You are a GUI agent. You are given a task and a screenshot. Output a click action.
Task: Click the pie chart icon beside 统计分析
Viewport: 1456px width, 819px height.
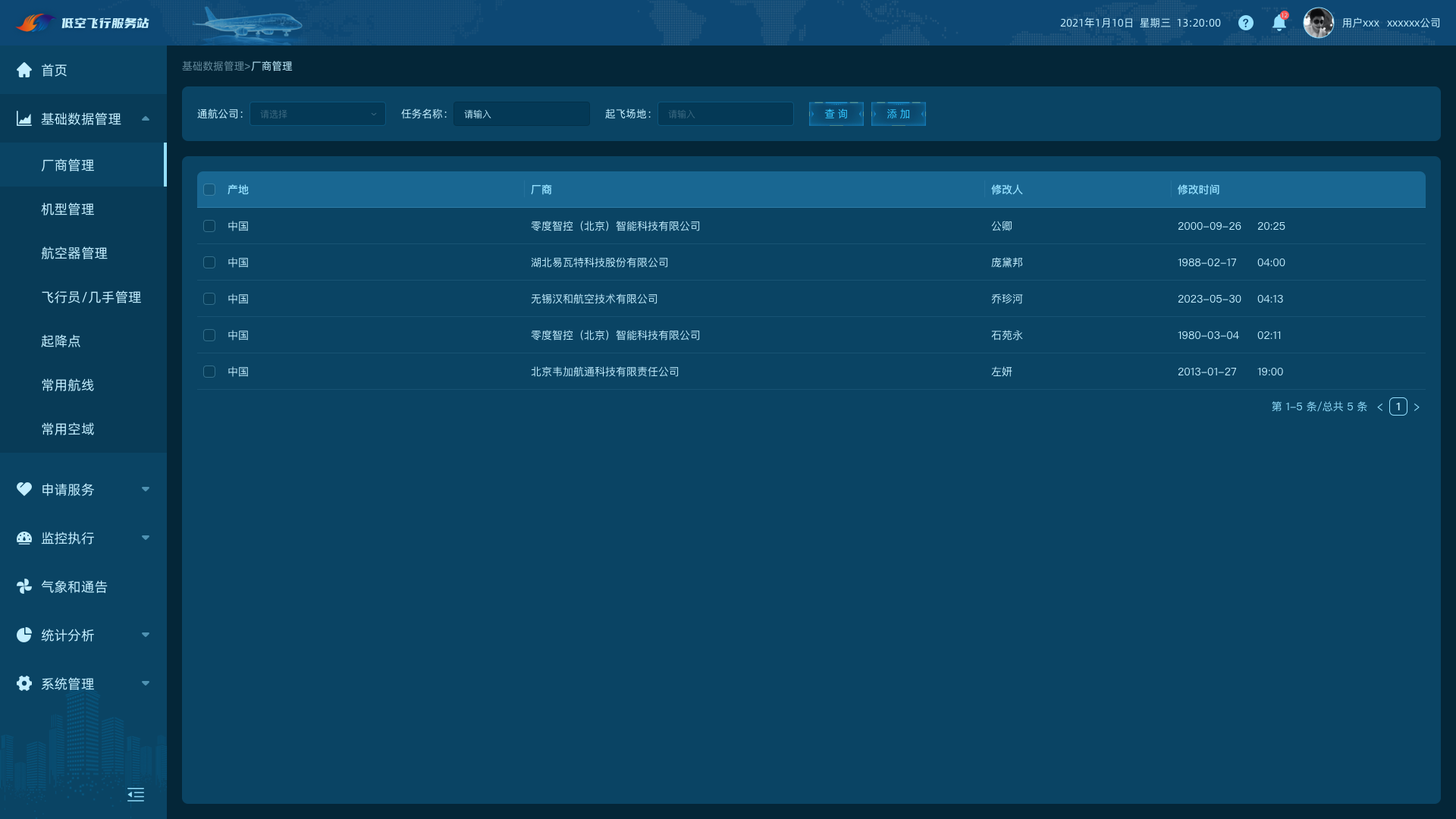pyautogui.click(x=24, y=635)
